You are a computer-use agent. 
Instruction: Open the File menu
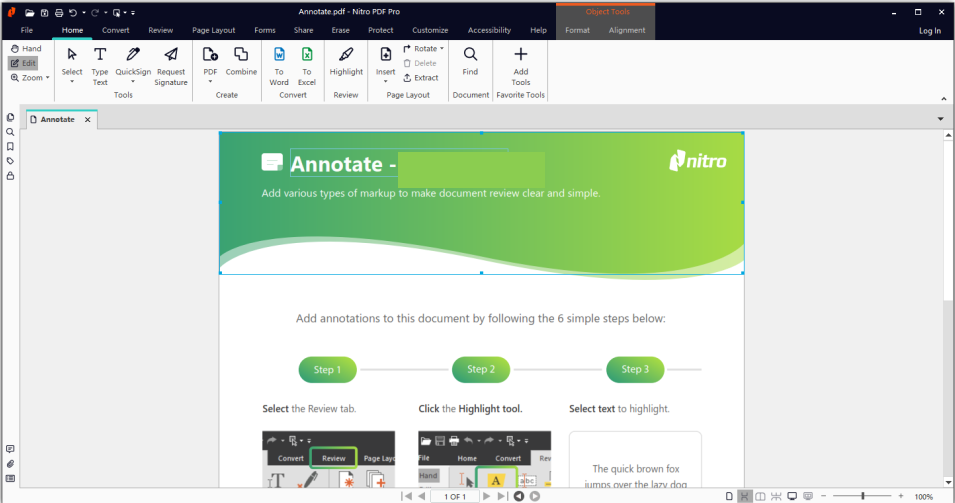(x=27, y=30)
